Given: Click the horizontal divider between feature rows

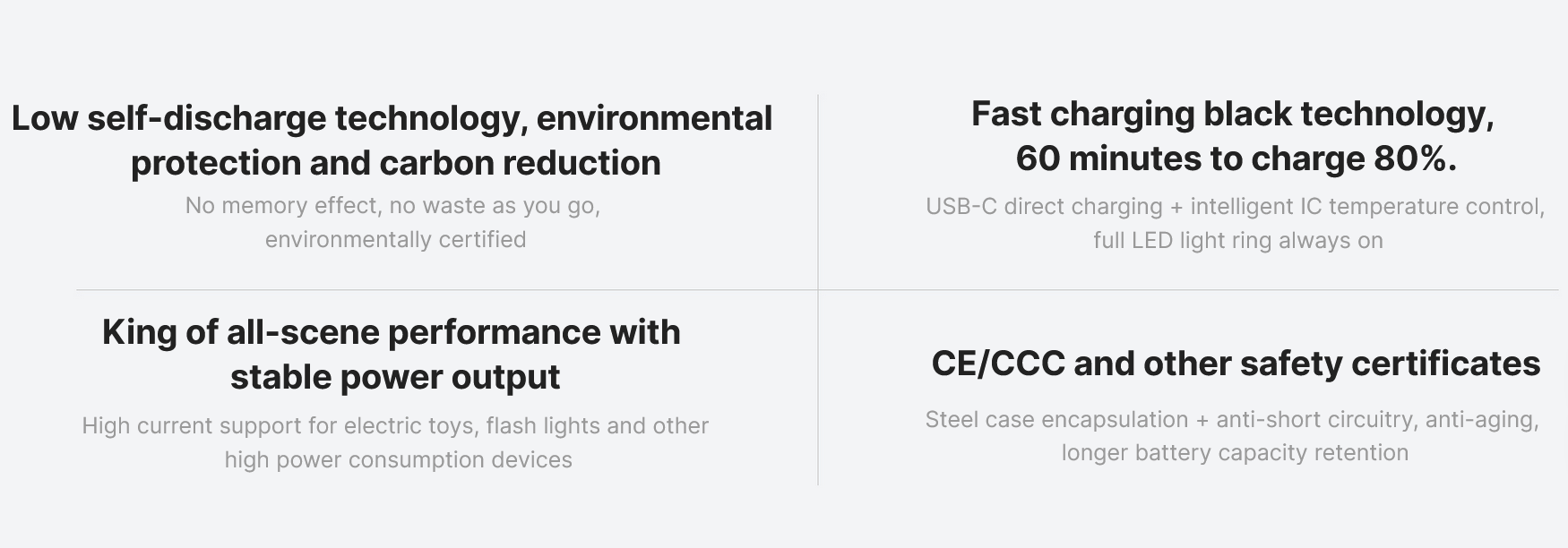Looking at the screenshot, I should pos(448,290).
